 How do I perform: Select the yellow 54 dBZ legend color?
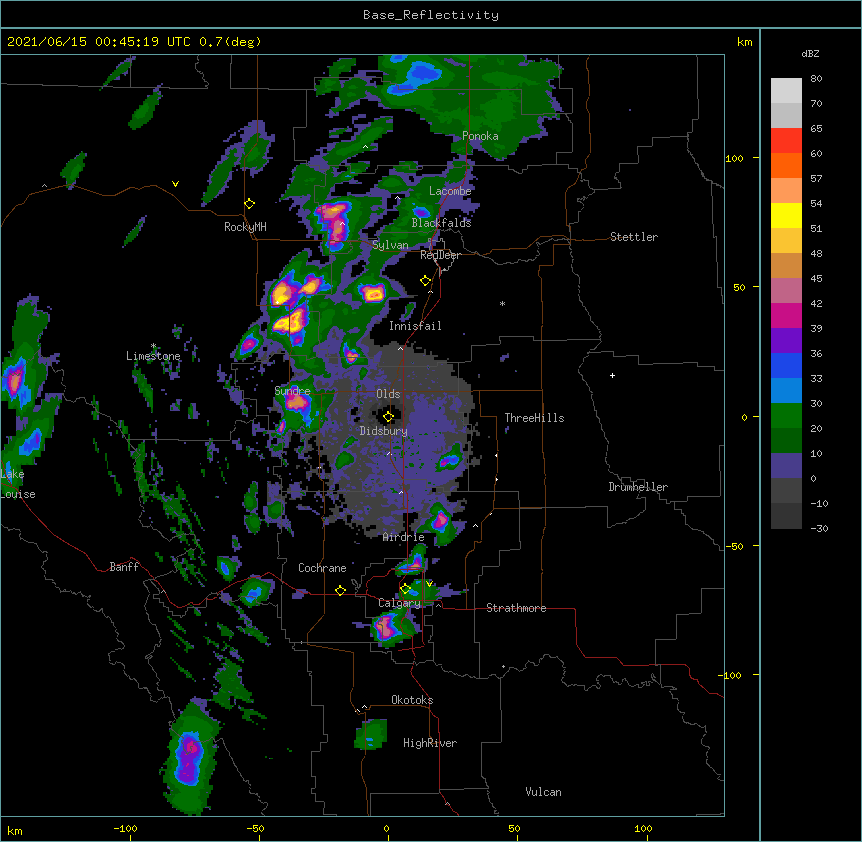pyautogui.click(x=786, y=215)
